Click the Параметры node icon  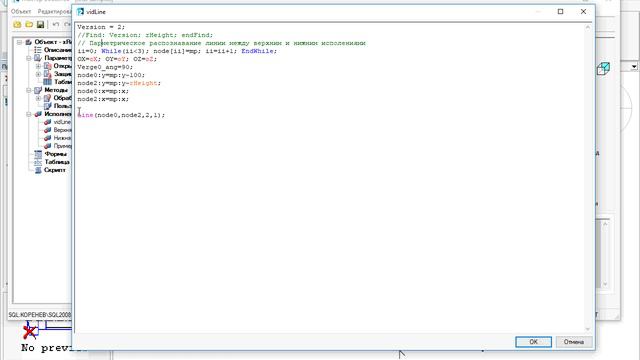[38, 58]
